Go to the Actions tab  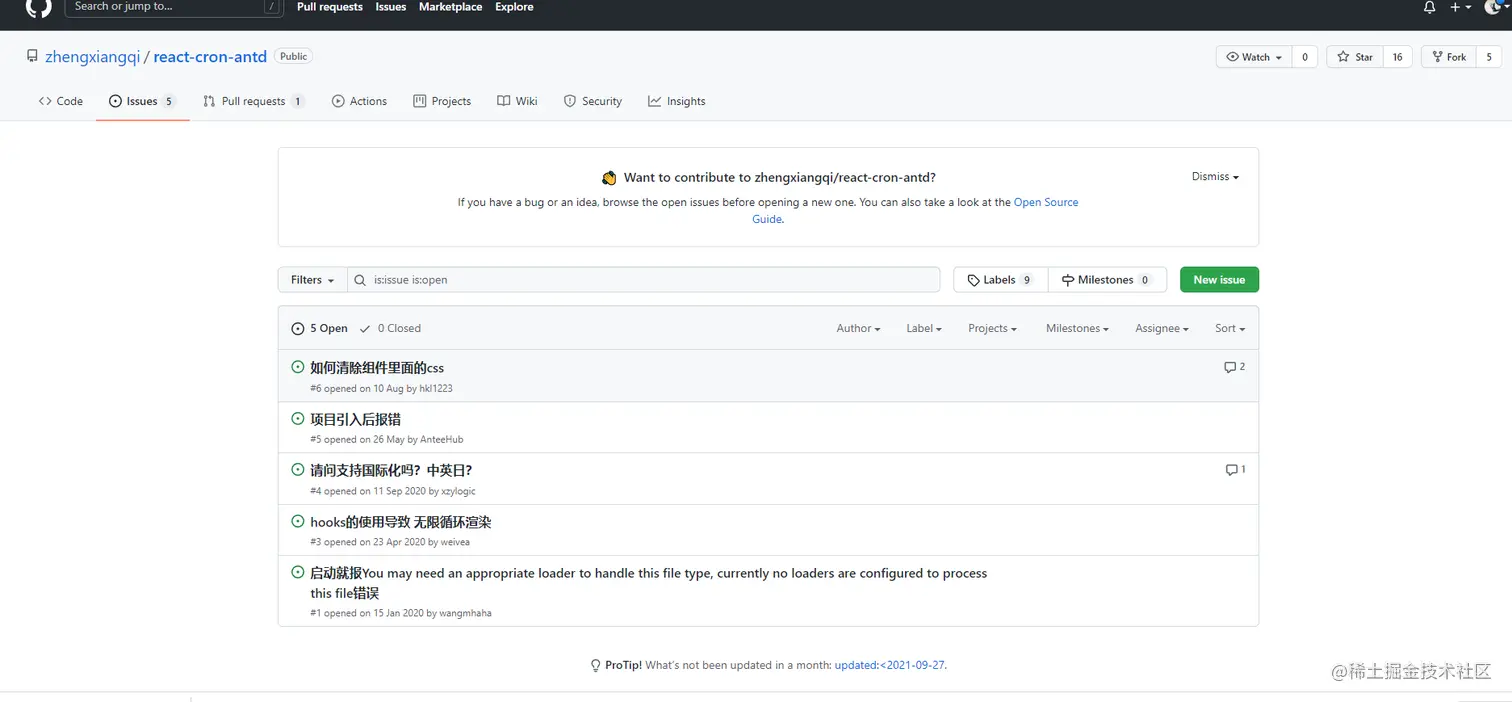[x=359, y=101]
